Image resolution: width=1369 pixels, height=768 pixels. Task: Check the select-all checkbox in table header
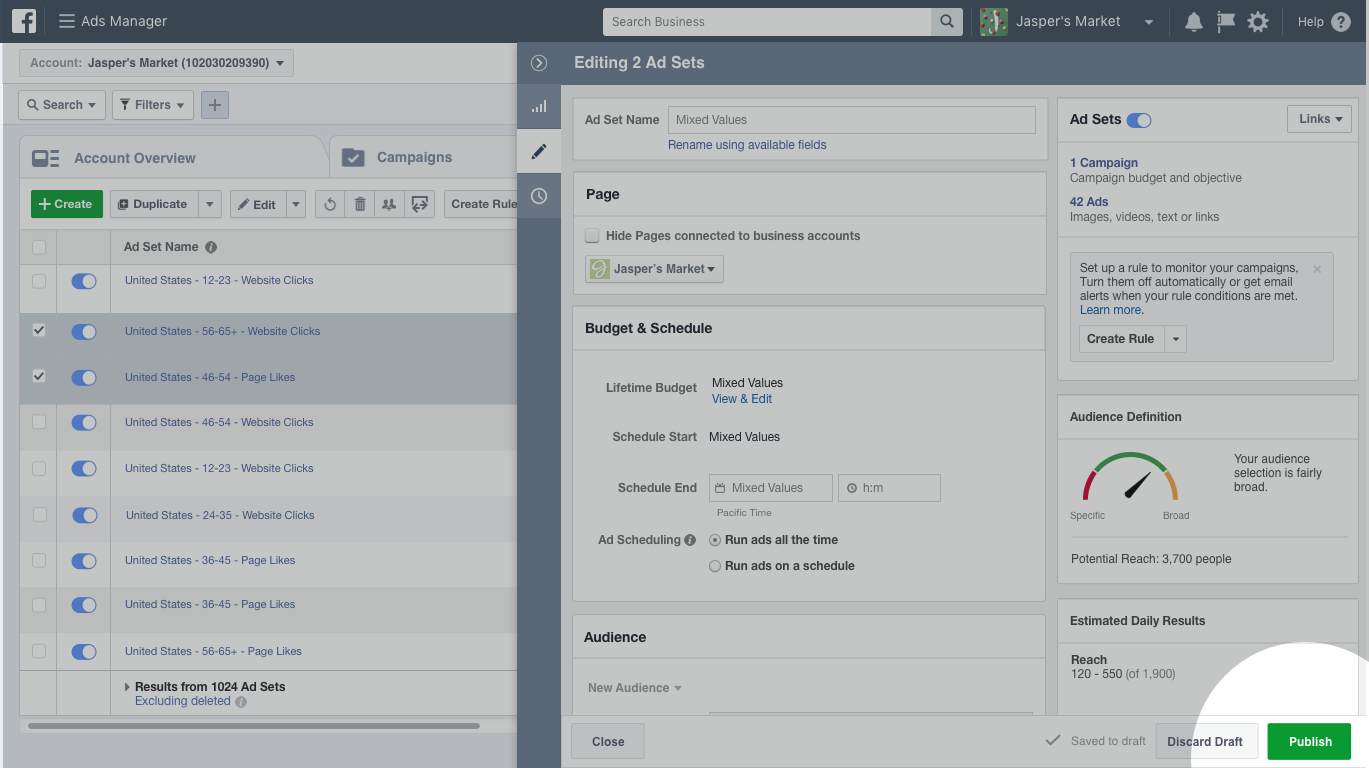[39, 247]
